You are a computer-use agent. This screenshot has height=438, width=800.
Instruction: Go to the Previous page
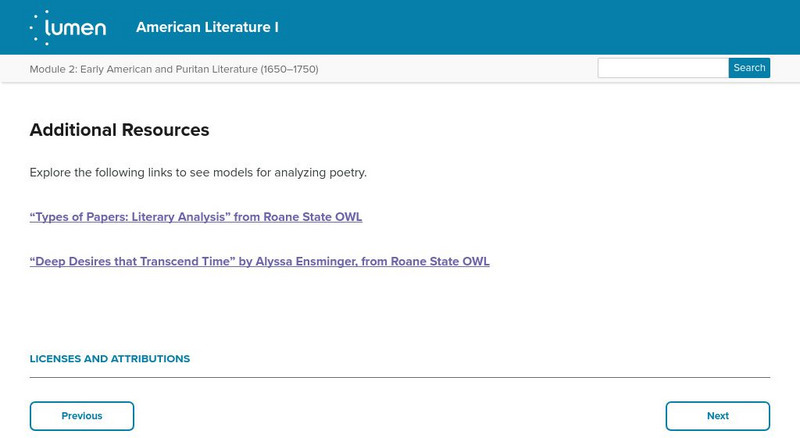point(82,416)
